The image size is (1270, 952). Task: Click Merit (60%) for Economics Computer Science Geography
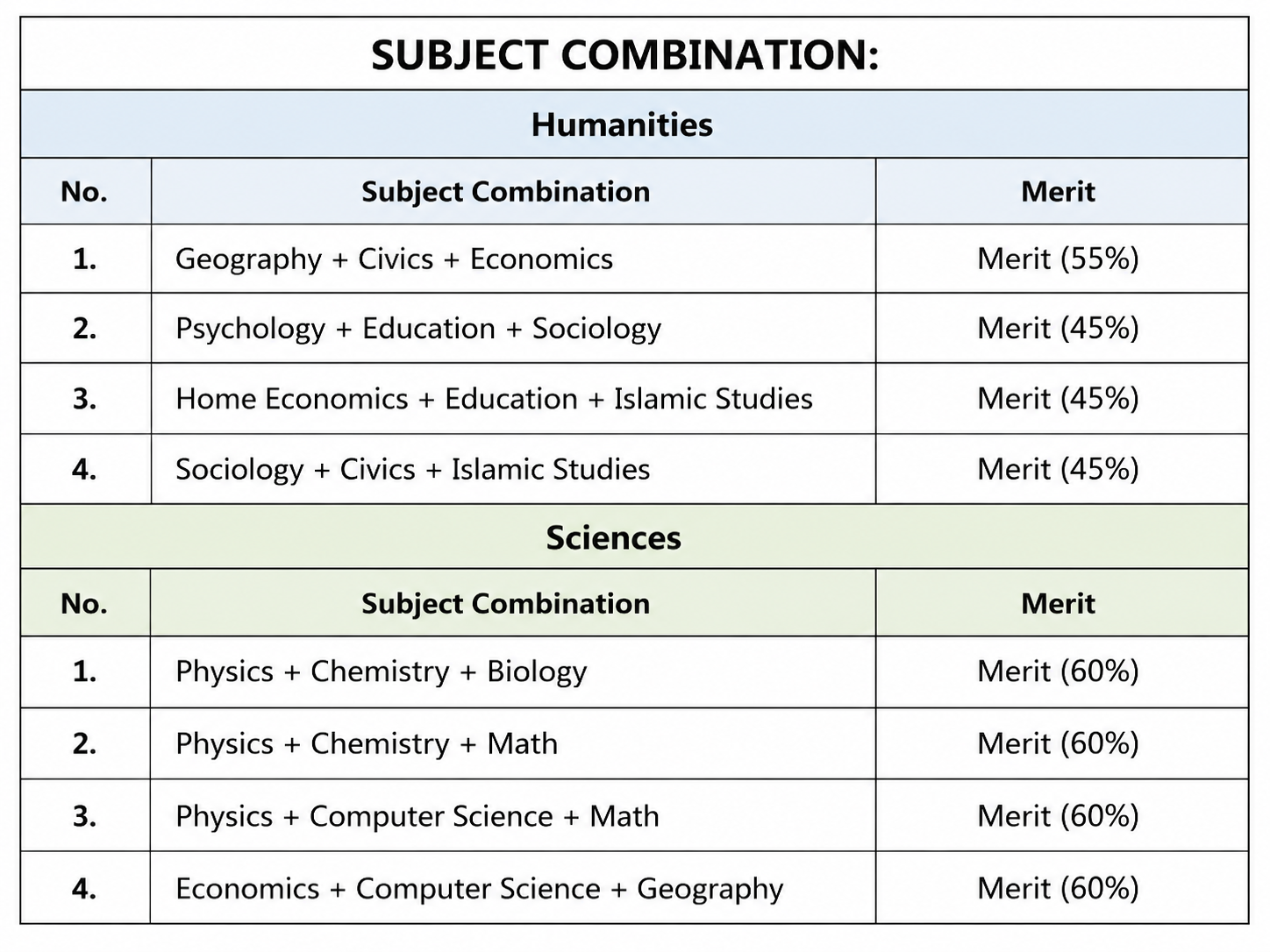pos(1058,889)
